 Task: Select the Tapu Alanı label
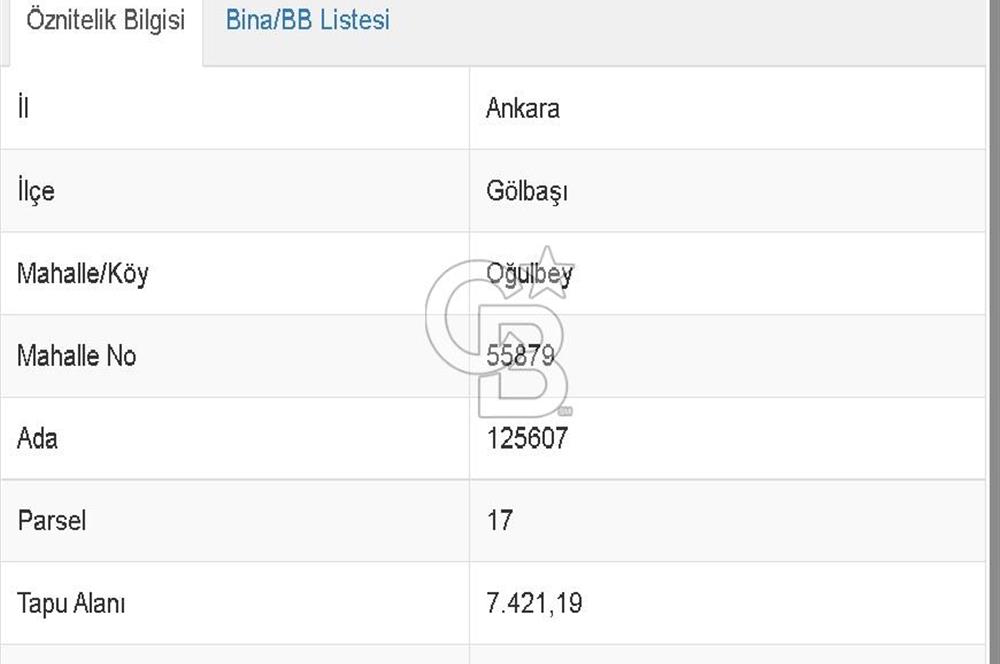coord(71,603)
